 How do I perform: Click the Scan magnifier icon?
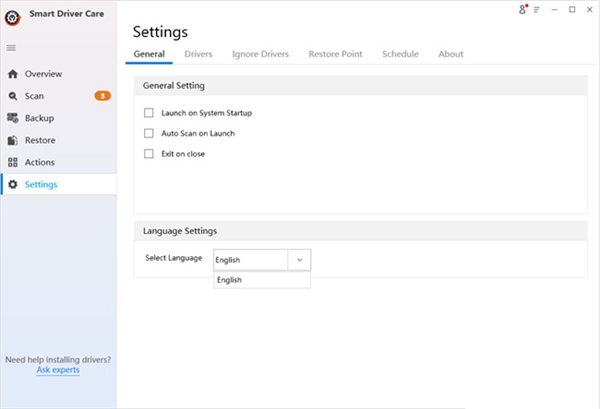tap(13, 96)
